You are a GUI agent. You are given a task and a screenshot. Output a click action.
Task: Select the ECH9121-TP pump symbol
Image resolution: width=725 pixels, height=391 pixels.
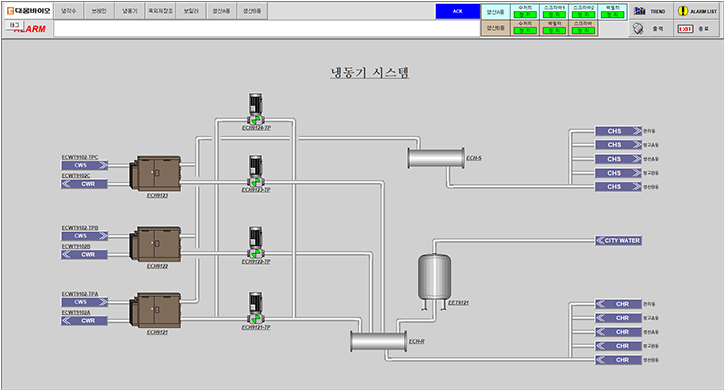[x=256, y=308]
